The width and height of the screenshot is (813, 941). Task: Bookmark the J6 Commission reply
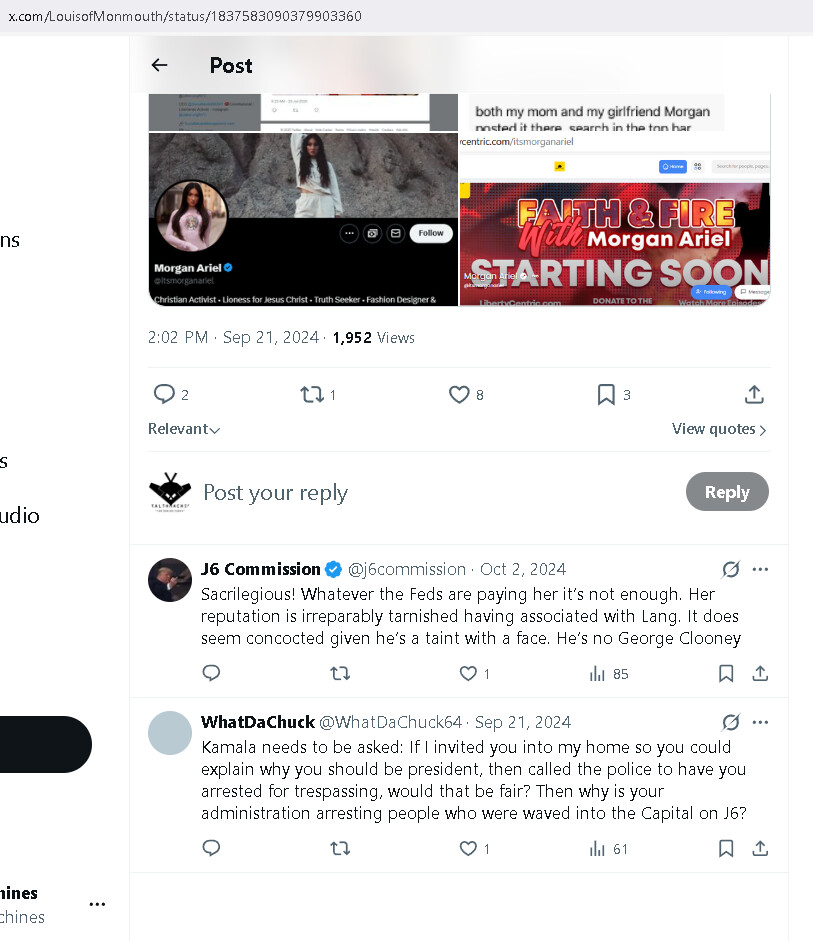727,674
